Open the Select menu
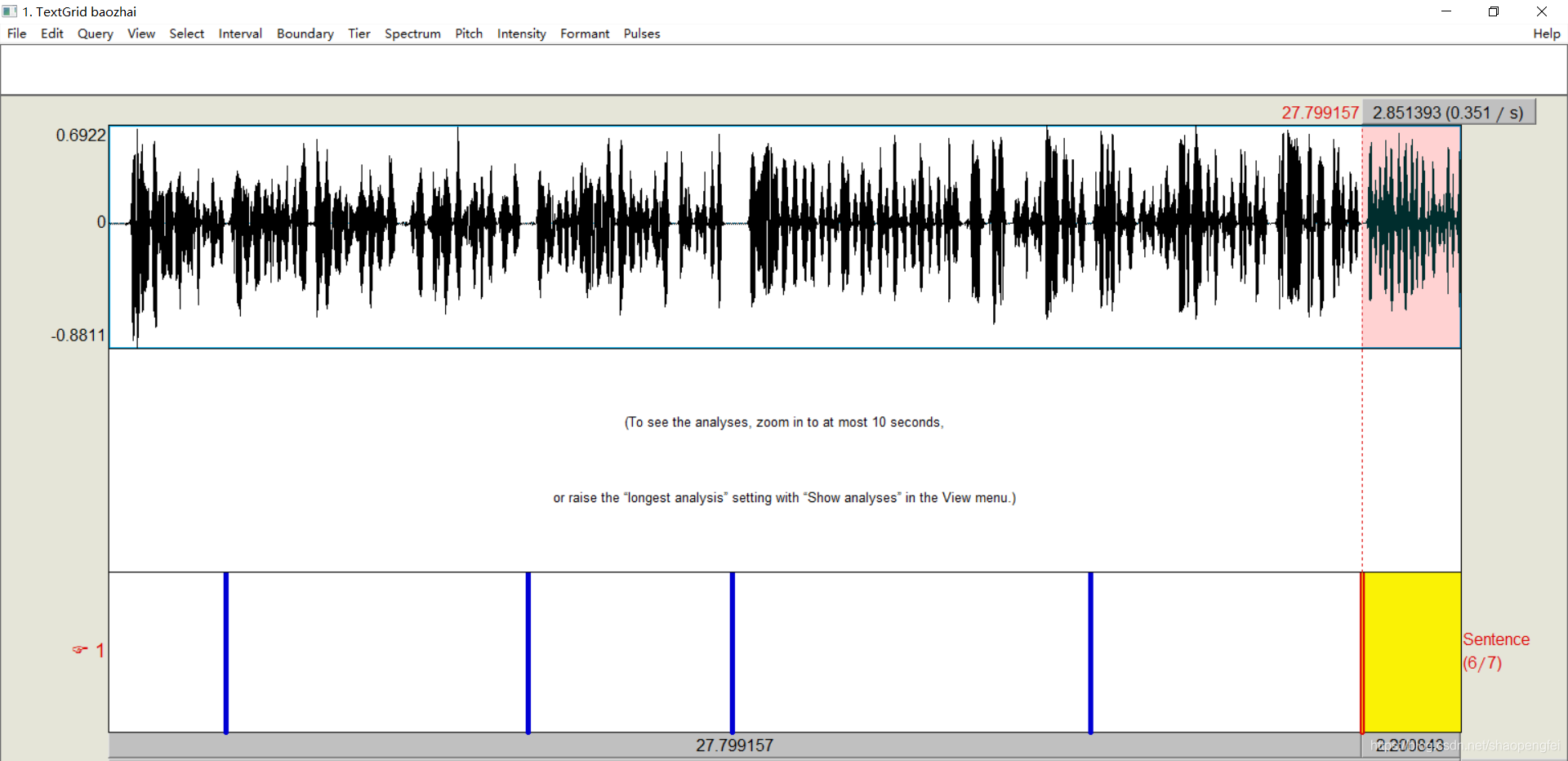This screenshot has width=1568, height=761. [186, 33]
